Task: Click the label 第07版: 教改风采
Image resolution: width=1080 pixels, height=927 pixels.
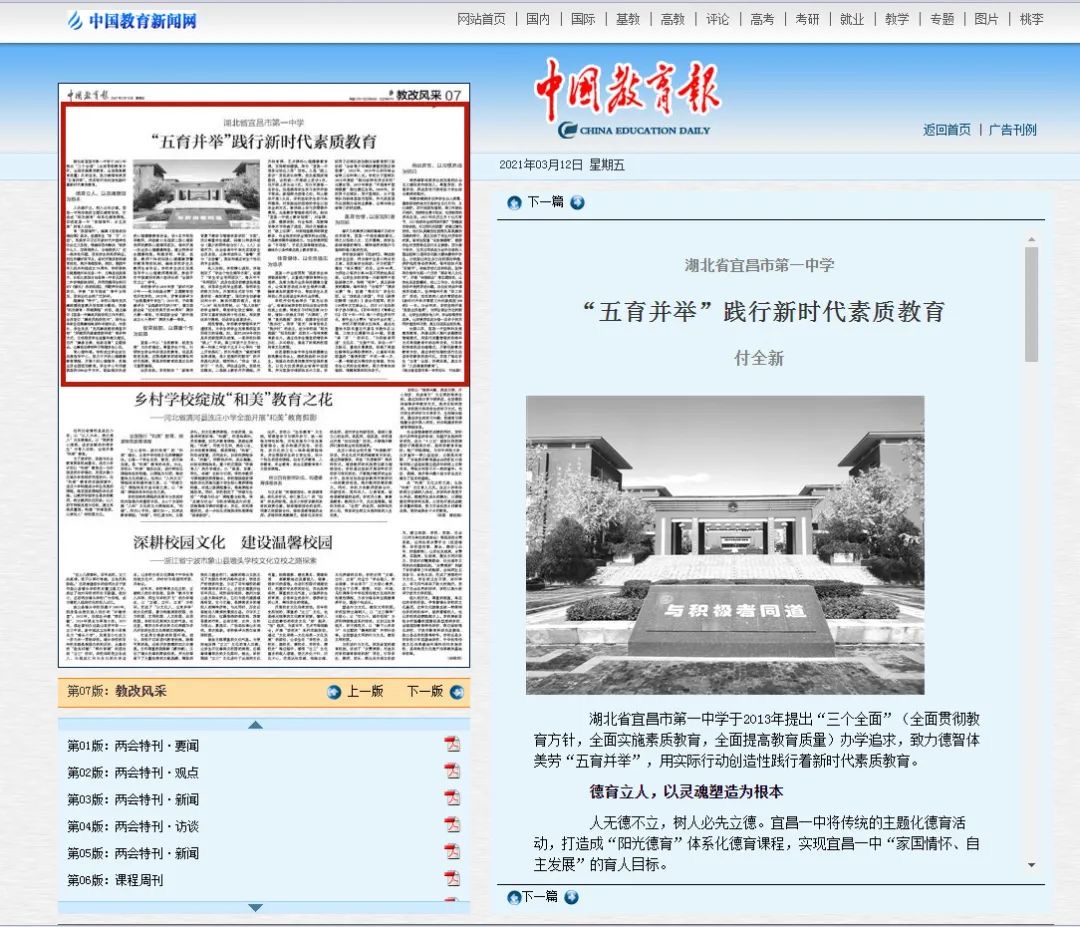Action: point(117,691)
